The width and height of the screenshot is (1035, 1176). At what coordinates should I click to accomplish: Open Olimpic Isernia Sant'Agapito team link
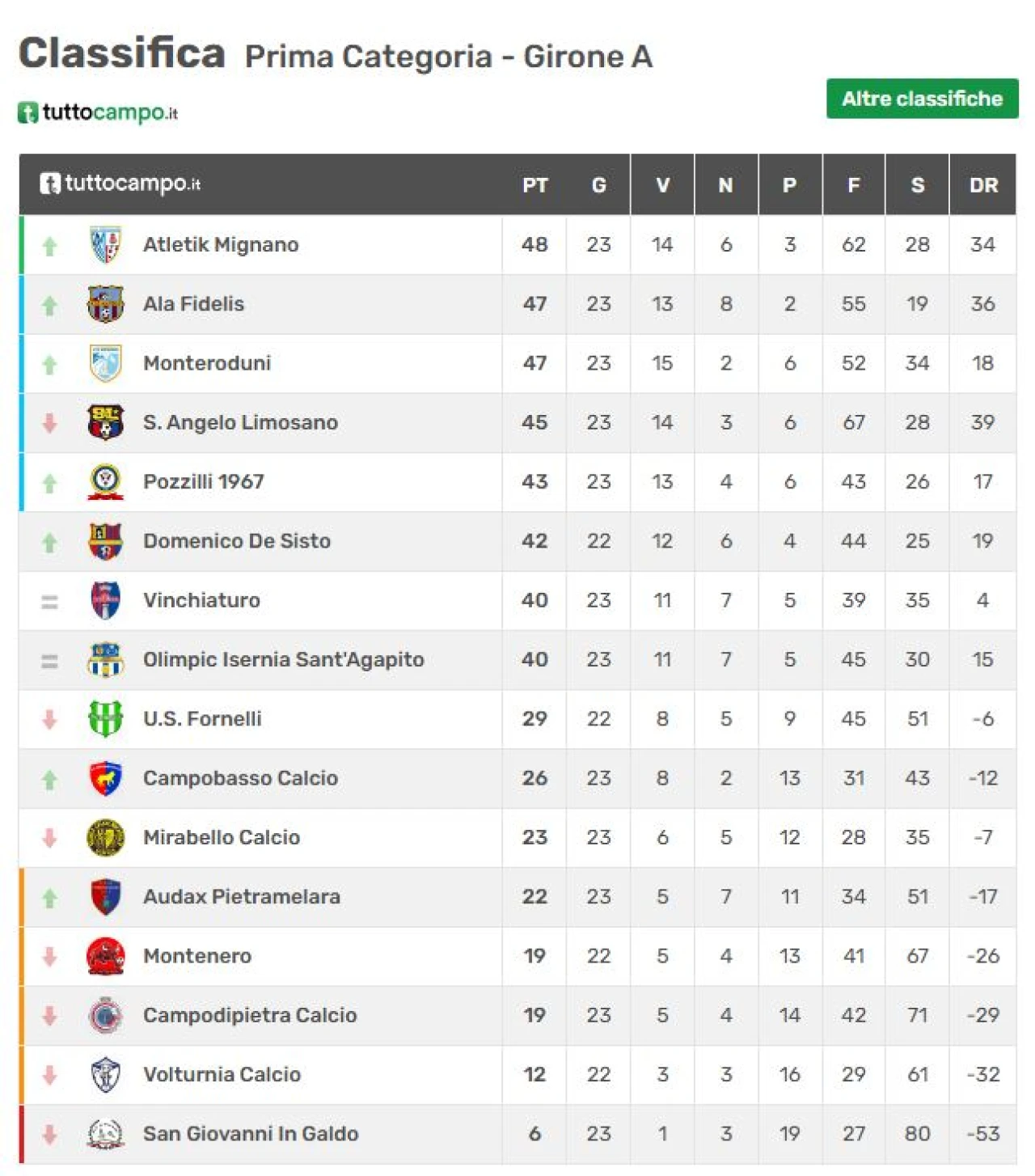coord(284,660)
